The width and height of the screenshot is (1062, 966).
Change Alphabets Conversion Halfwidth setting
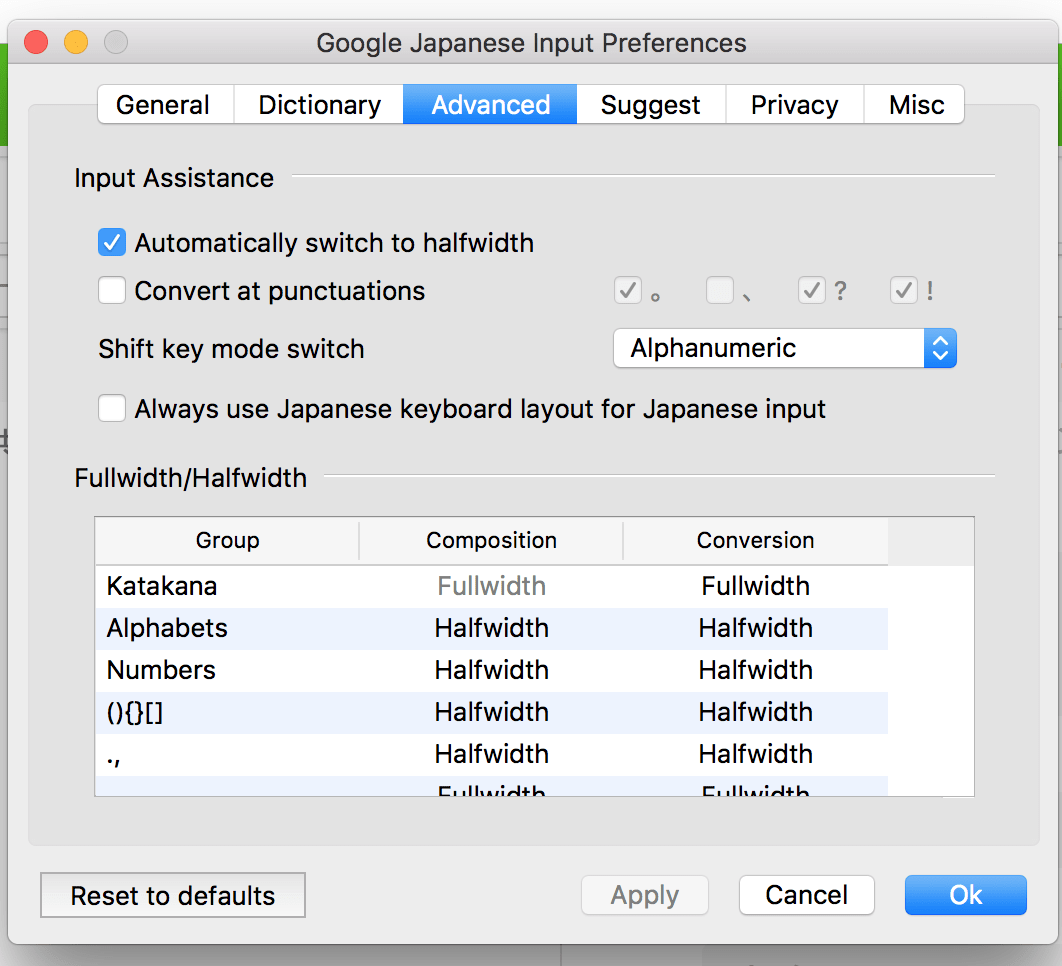click(755, 628)
